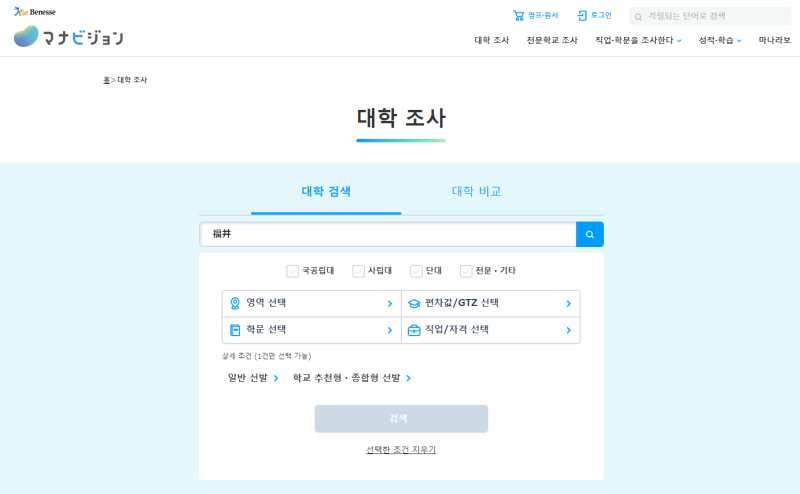Click 선택한 조건 지우기 link

(401, 450)
